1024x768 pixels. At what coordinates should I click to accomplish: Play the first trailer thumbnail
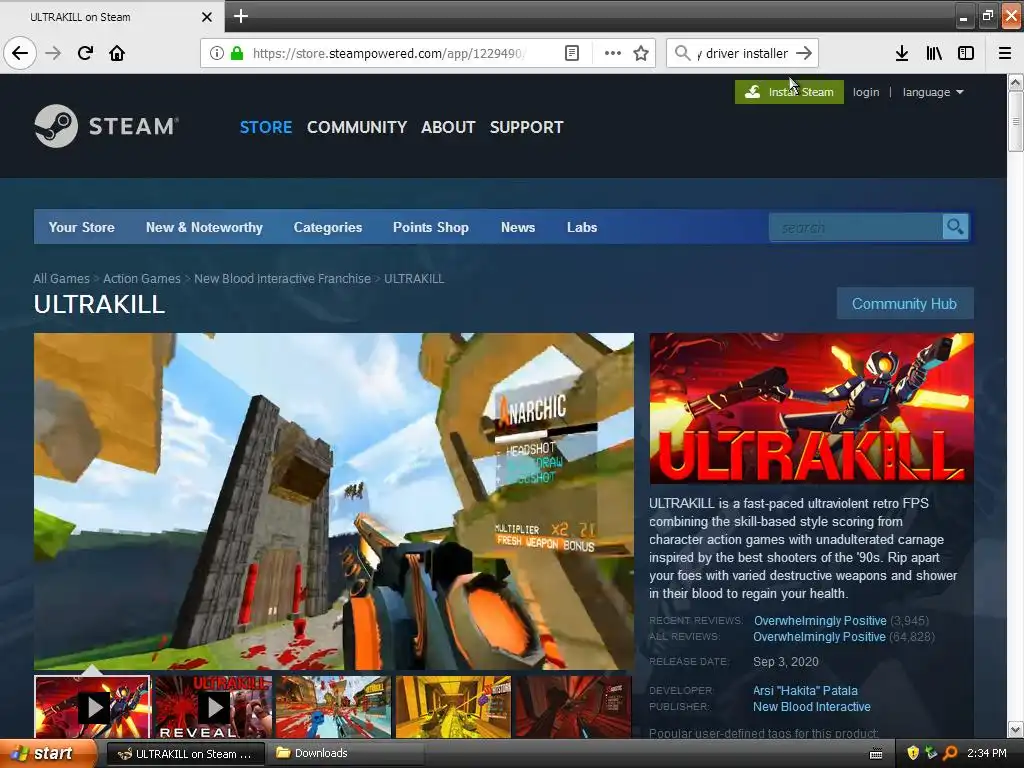point(92,707)
